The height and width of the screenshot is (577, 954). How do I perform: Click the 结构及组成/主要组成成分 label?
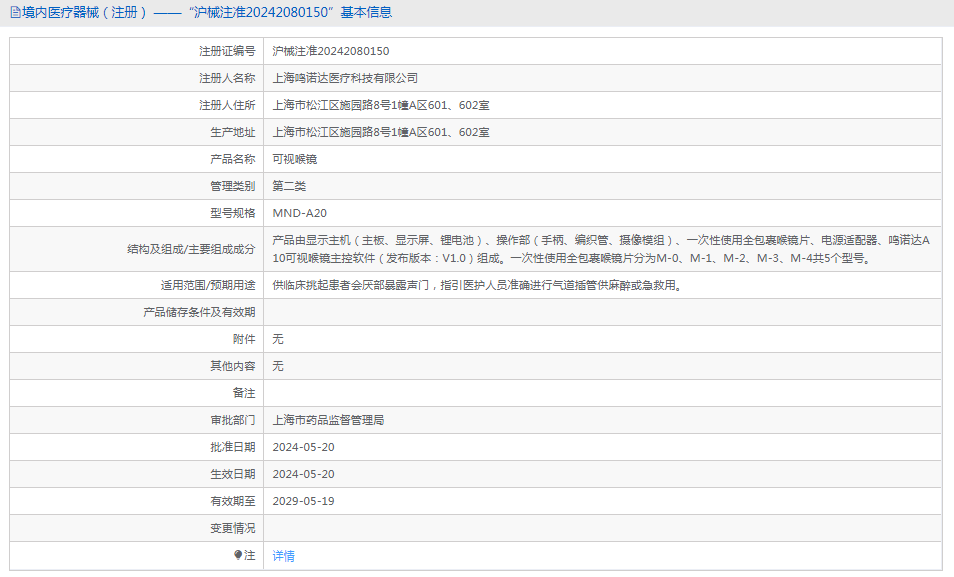(191, 249)
